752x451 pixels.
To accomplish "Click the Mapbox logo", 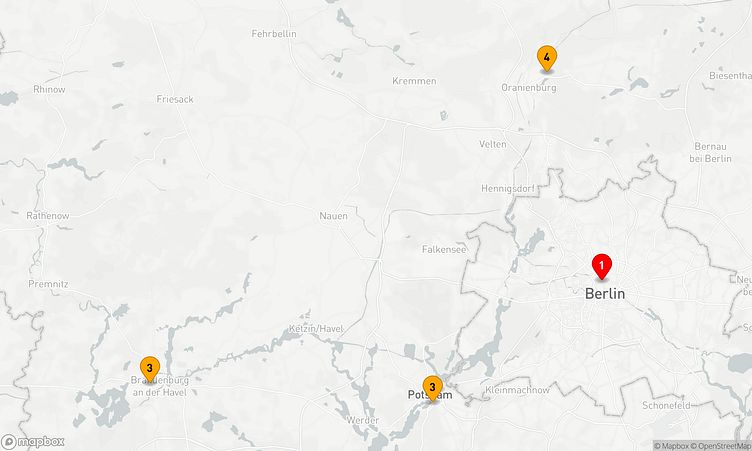I will point(33,441).
